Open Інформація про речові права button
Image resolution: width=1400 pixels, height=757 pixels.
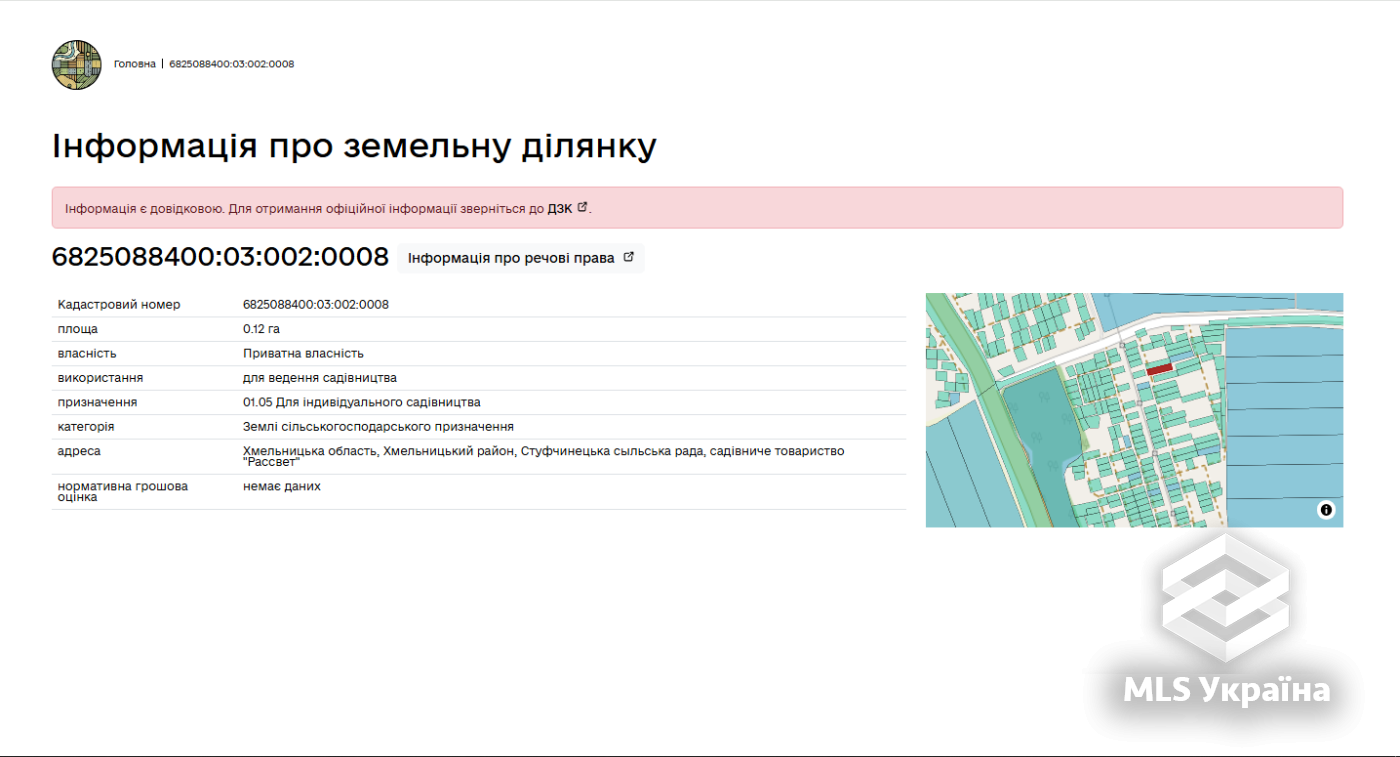521,258
